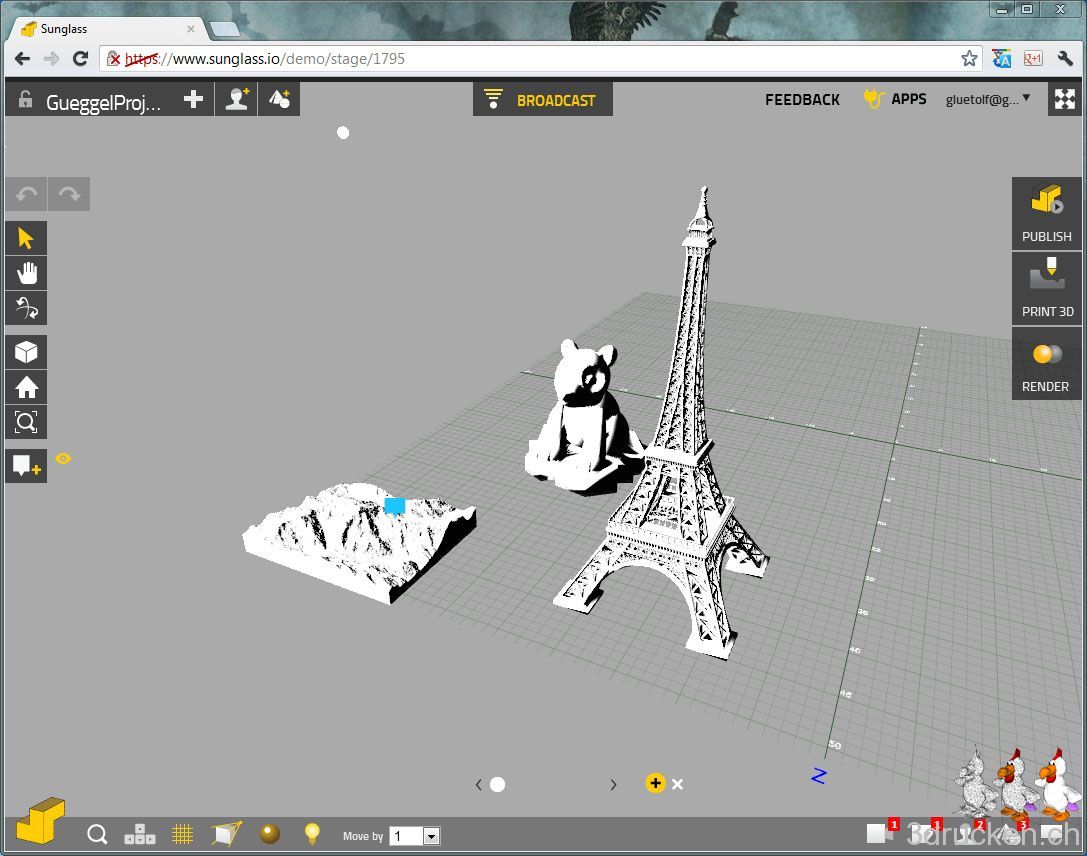Open the PRINT 3D option

coord(1046,288)
